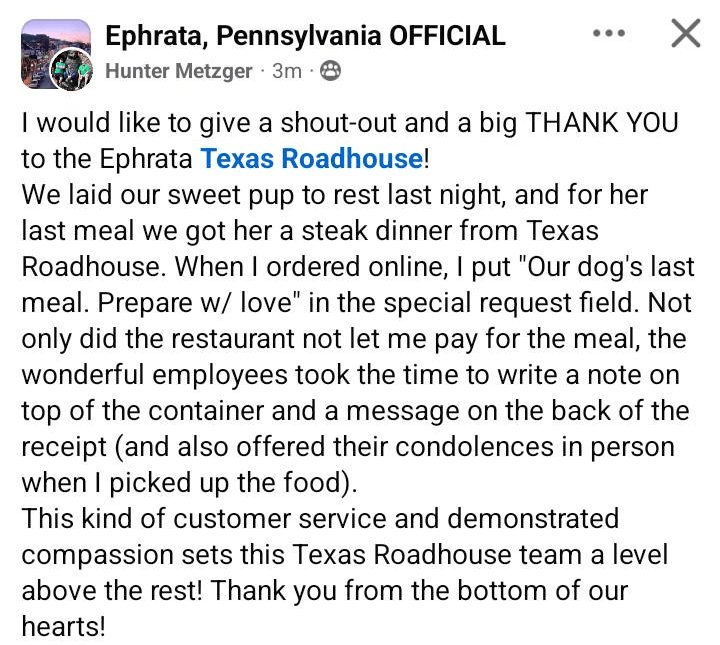Open the three-dot post options menu
This screenshot has width=720, height=645.
pos(608,34)
